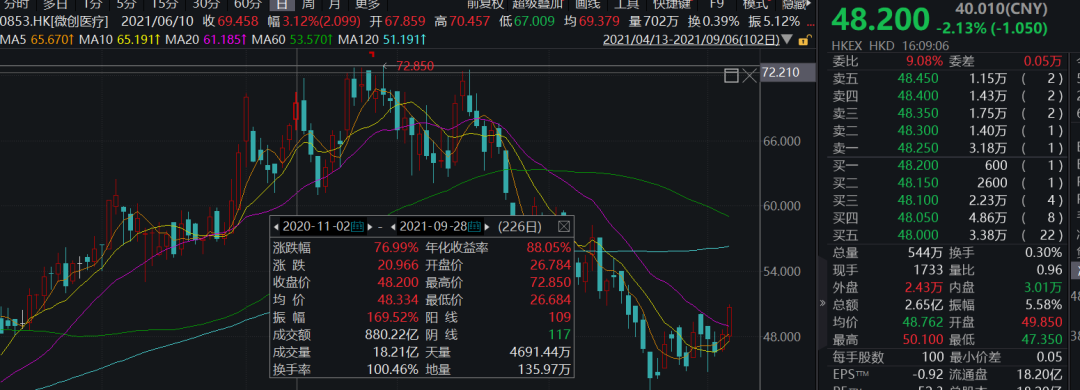Open the 更多 more periods menu

tap(368, 4)
